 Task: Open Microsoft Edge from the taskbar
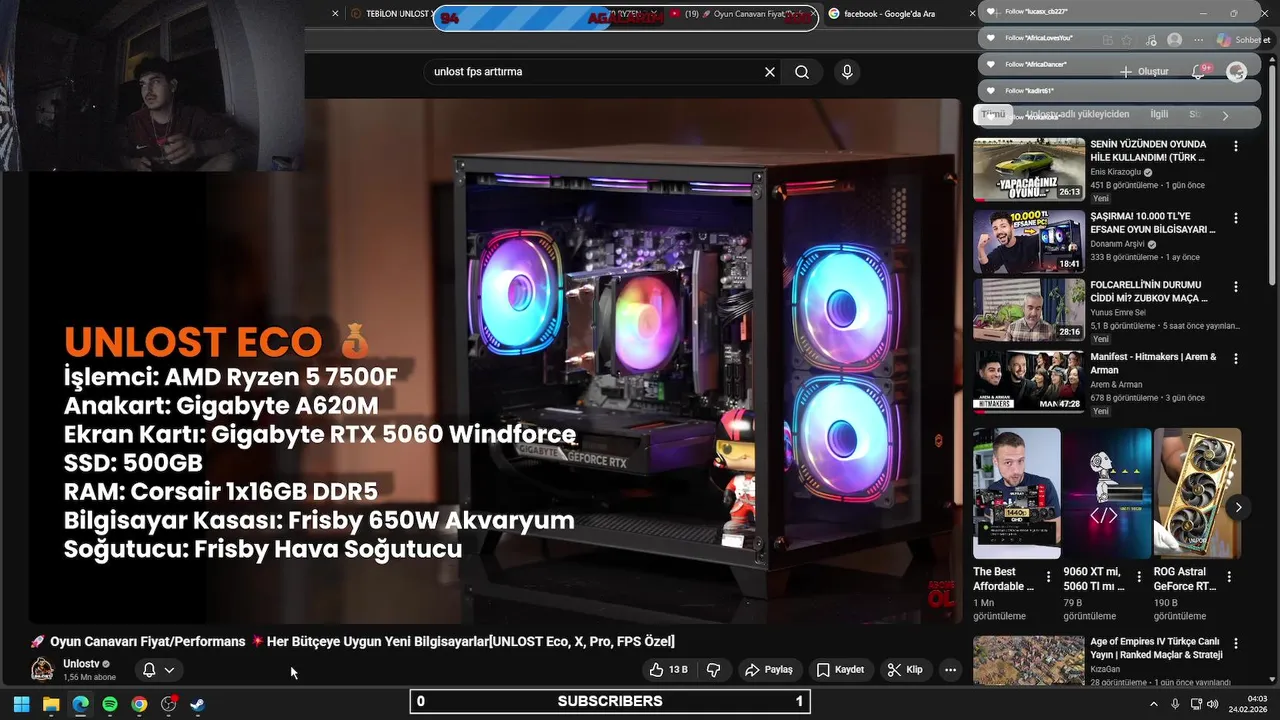pyautogui.click(x=80, y=704)
